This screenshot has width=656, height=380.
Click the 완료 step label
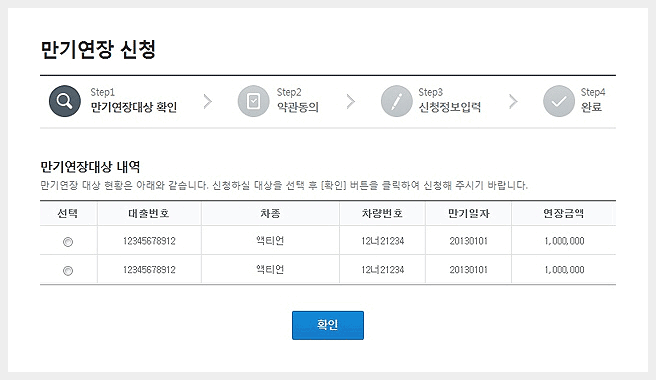(591, 107)
